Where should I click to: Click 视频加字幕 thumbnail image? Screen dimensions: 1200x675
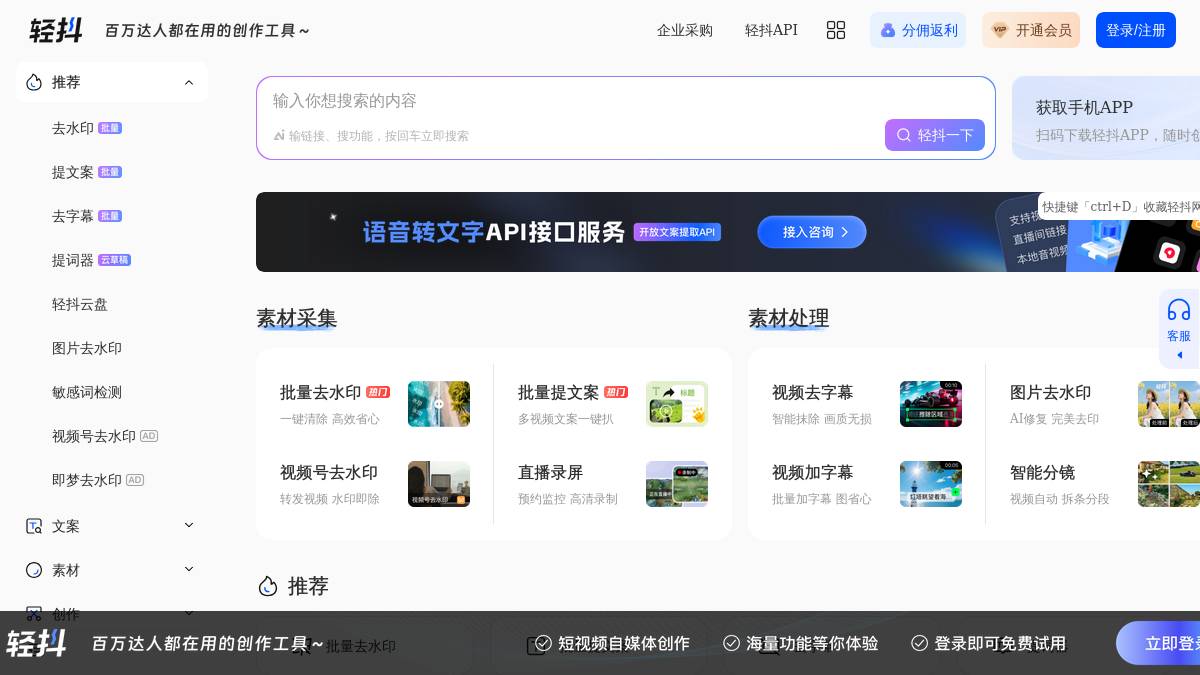click(931, 484)
